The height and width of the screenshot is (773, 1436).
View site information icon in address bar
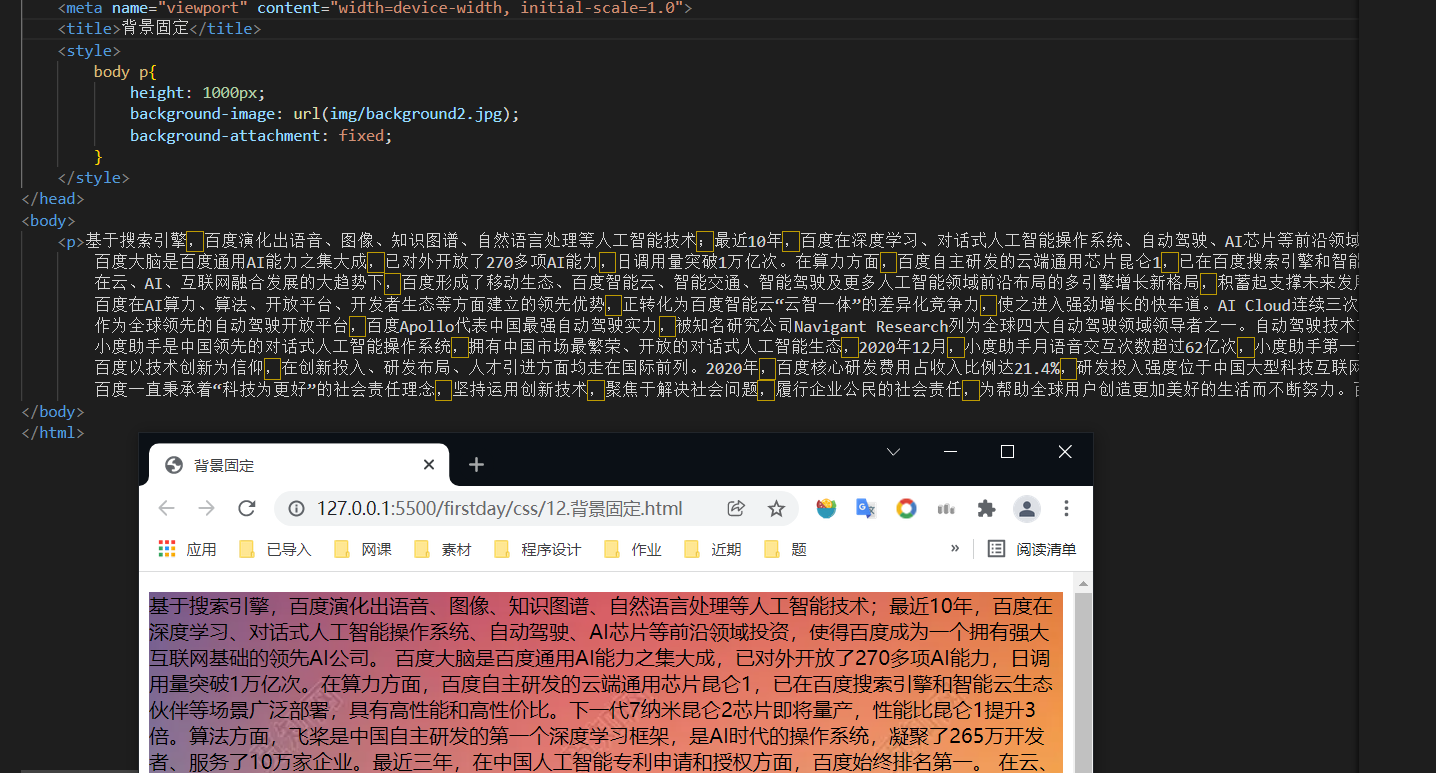(296, 509)
